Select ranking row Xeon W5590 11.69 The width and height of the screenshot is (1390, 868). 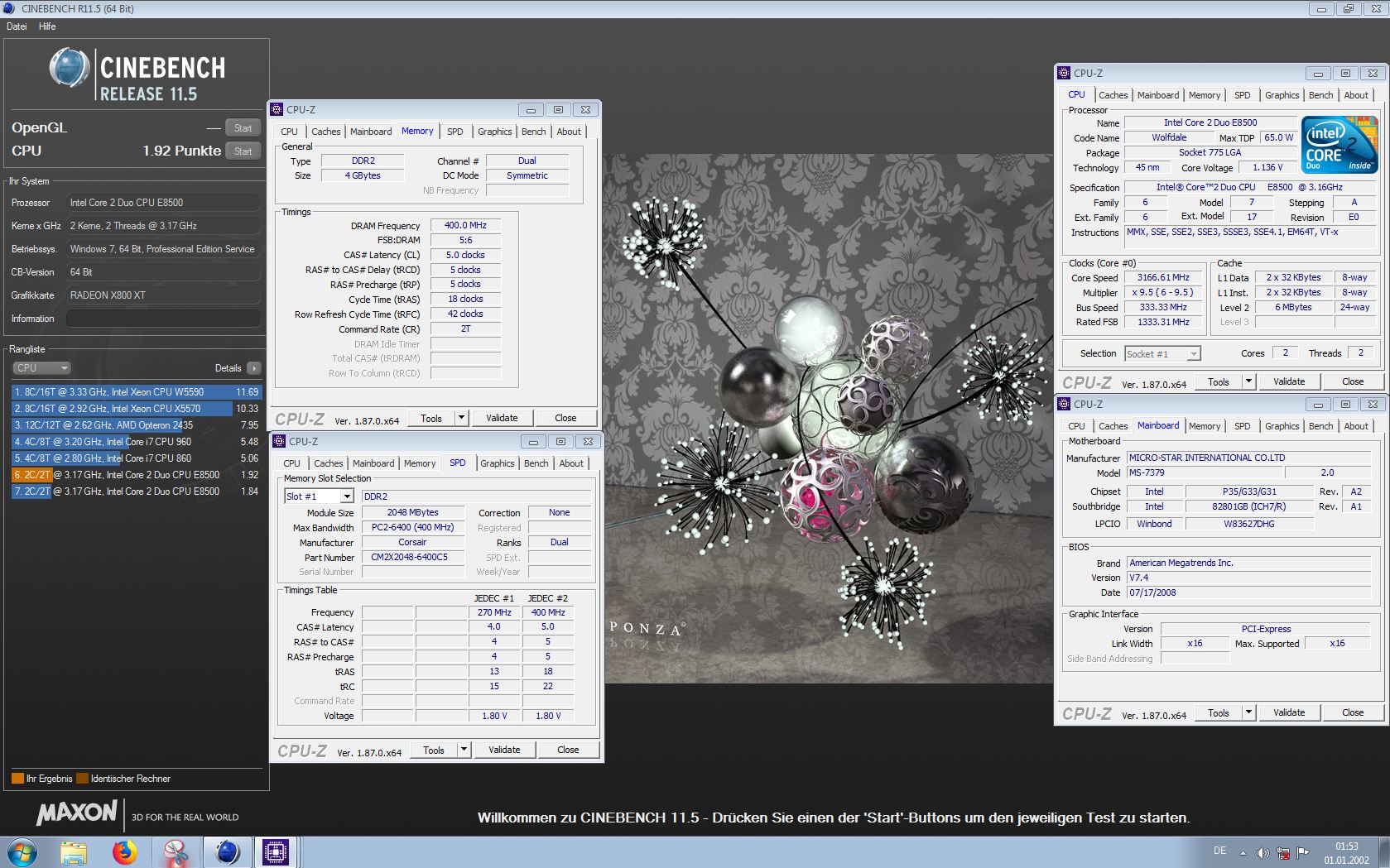(136, 392)
